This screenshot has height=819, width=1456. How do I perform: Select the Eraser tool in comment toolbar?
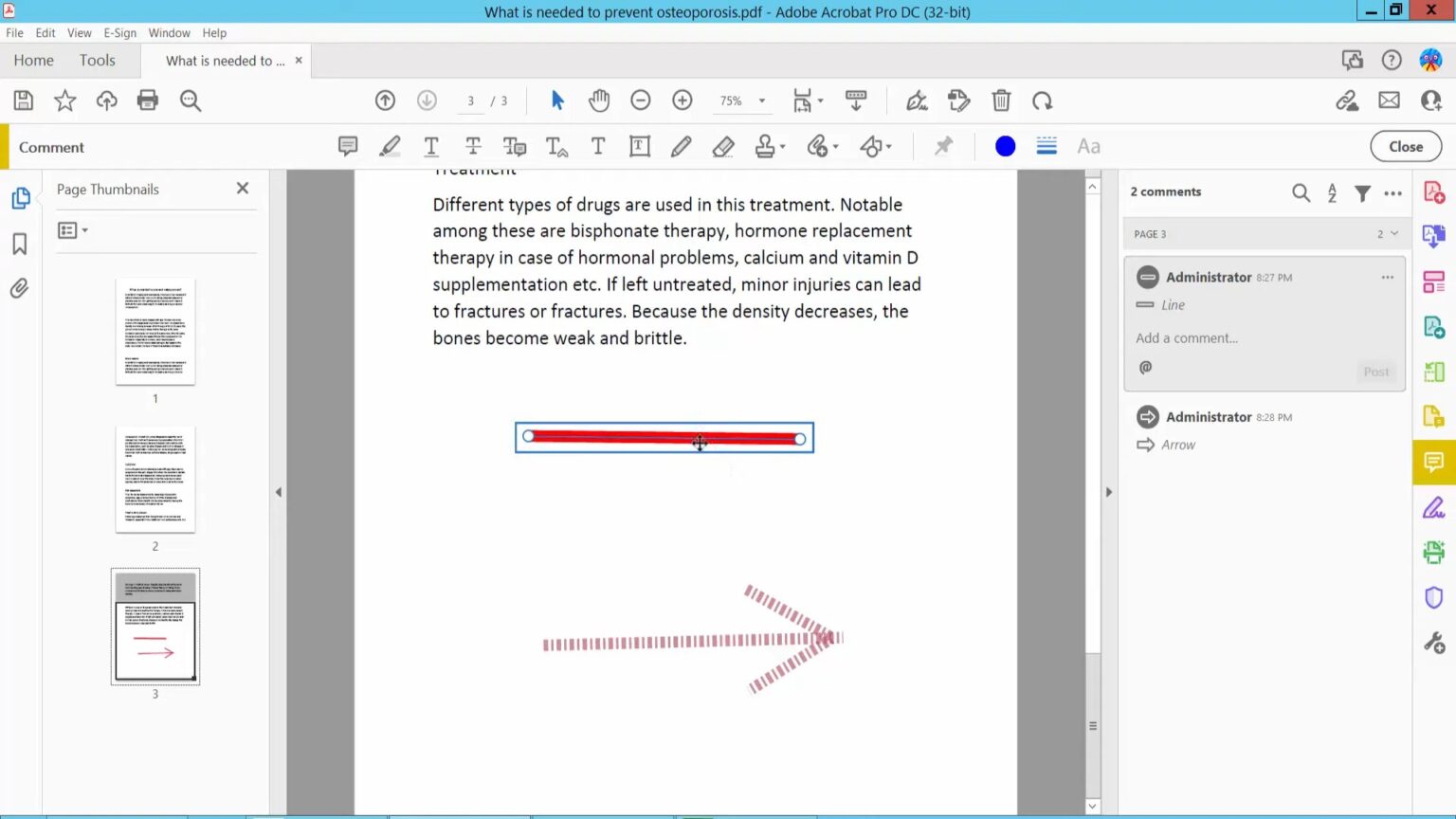722,146
